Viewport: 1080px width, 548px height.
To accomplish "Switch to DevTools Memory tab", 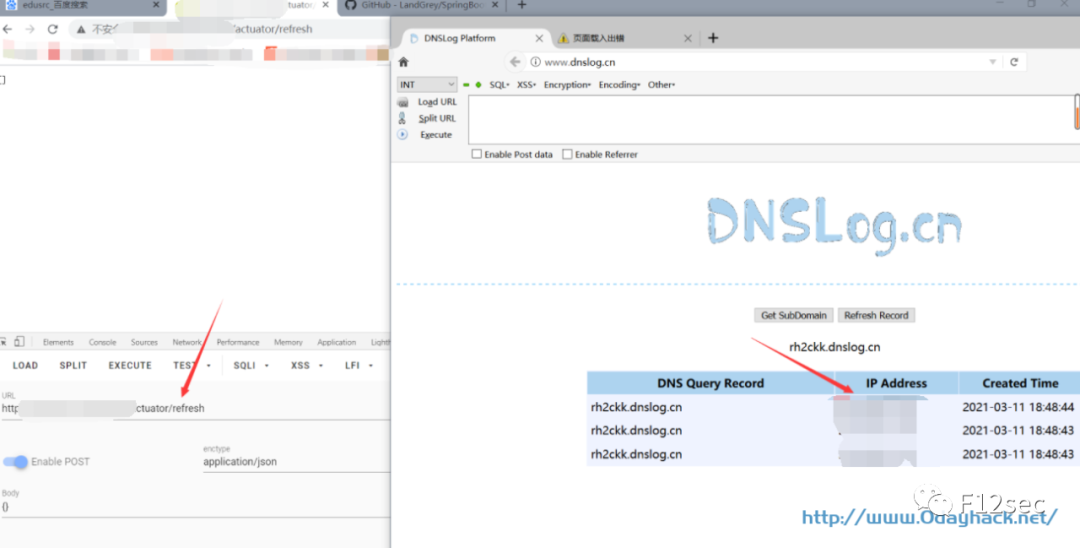I will tap(288, 342).
